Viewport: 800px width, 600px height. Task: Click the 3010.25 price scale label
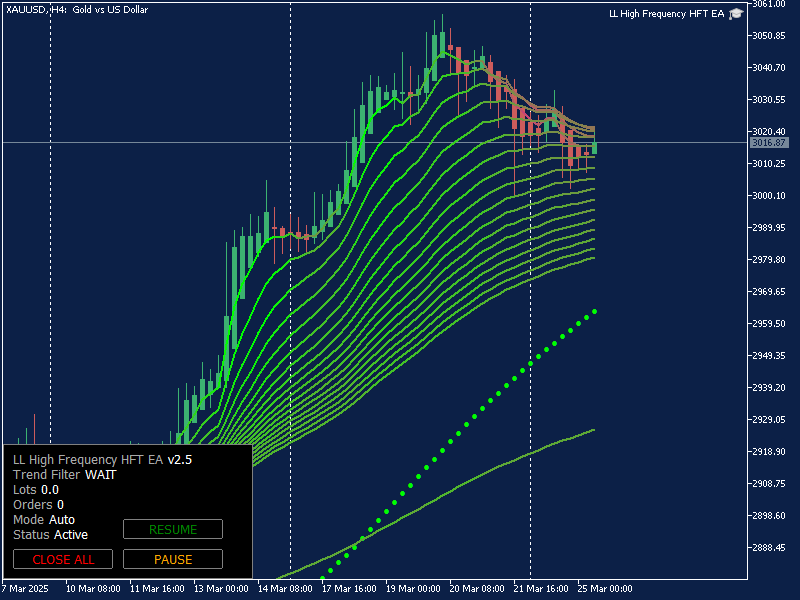tap(769, 163)
